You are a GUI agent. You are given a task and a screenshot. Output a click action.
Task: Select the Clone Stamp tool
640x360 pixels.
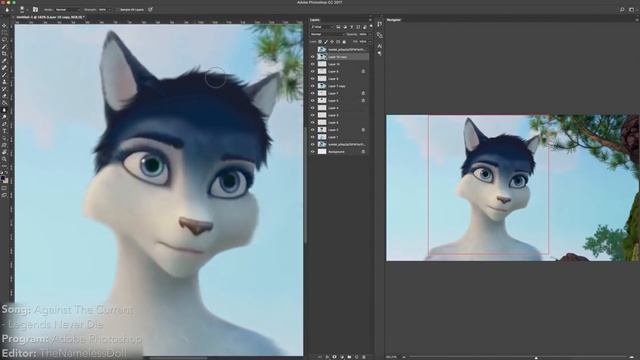click(x=4, y=82)
